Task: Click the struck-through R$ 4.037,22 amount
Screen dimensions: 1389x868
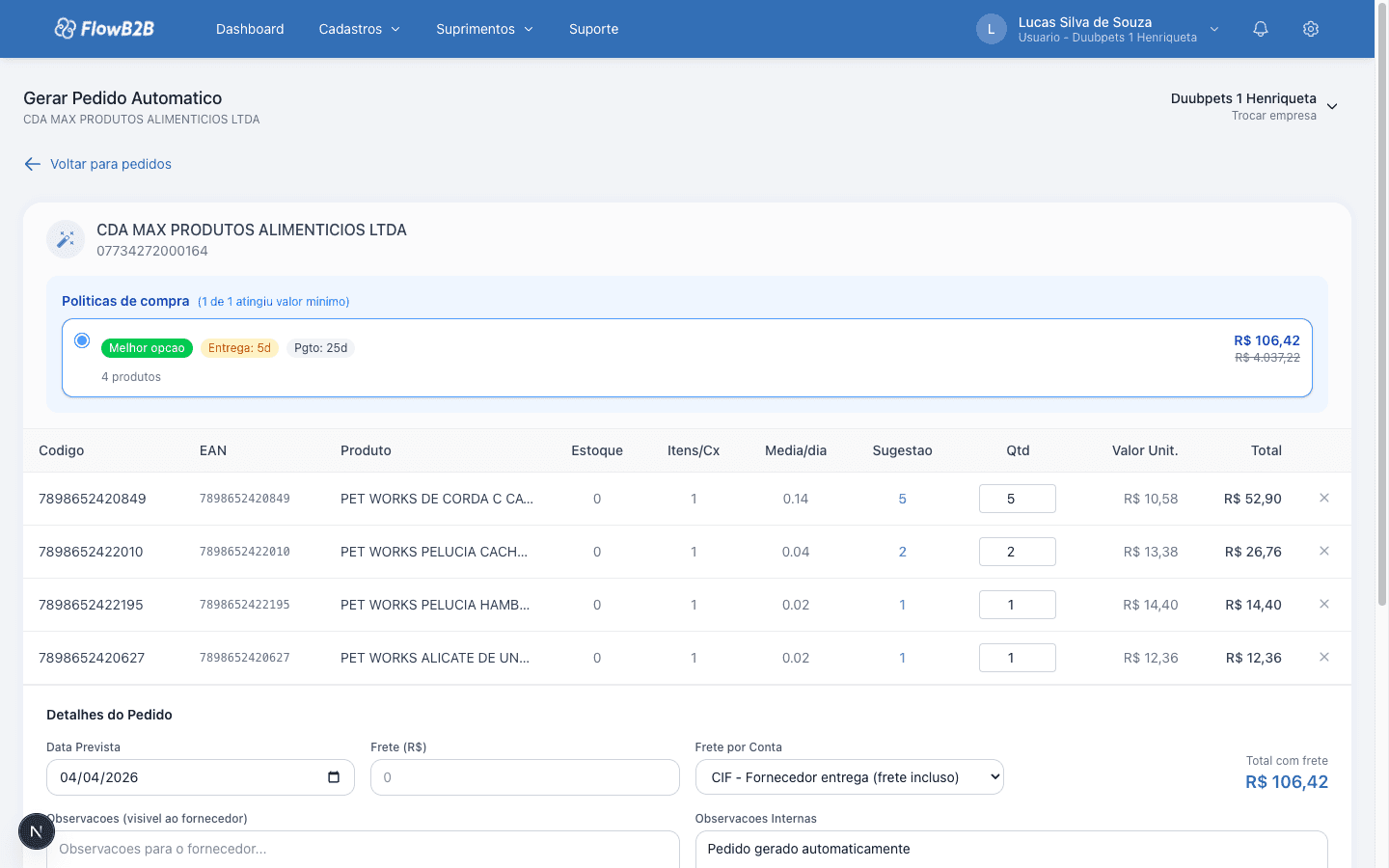Action: pyautogui.click(x=1267, y=358)
